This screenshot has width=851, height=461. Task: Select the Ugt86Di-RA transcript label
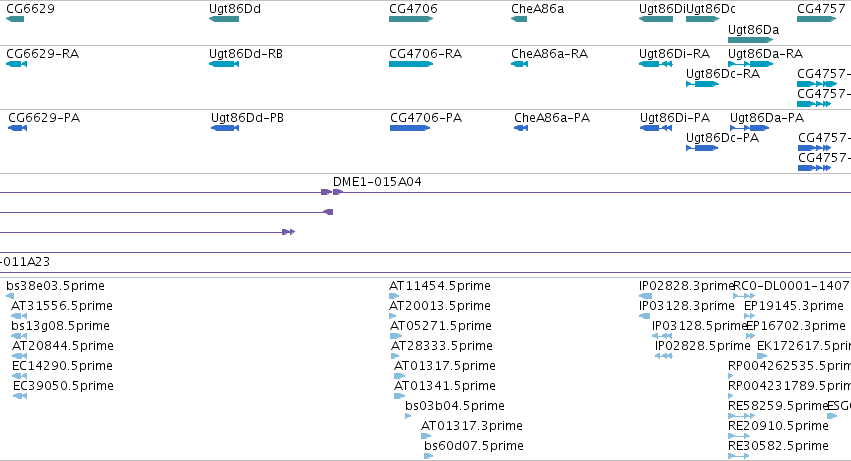pyautogui.click(x=674, y=54)
